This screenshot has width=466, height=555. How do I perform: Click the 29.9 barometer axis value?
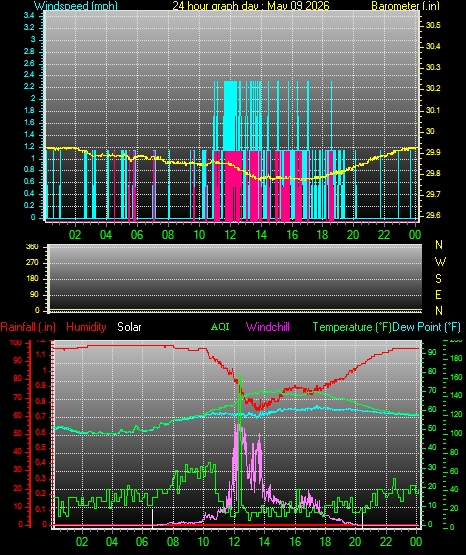tap(433, 152)
